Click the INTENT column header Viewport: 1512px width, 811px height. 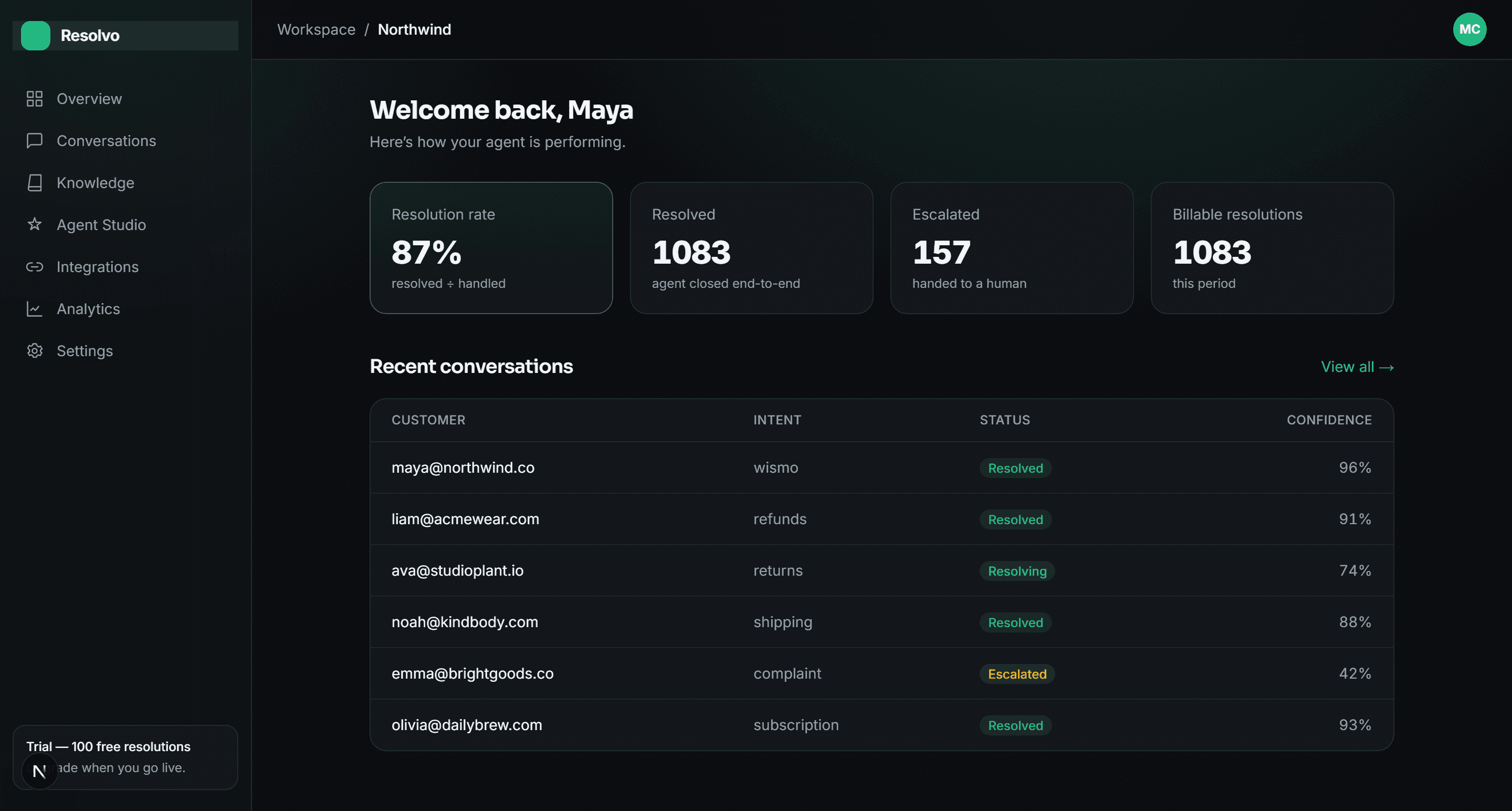(777, 420)
